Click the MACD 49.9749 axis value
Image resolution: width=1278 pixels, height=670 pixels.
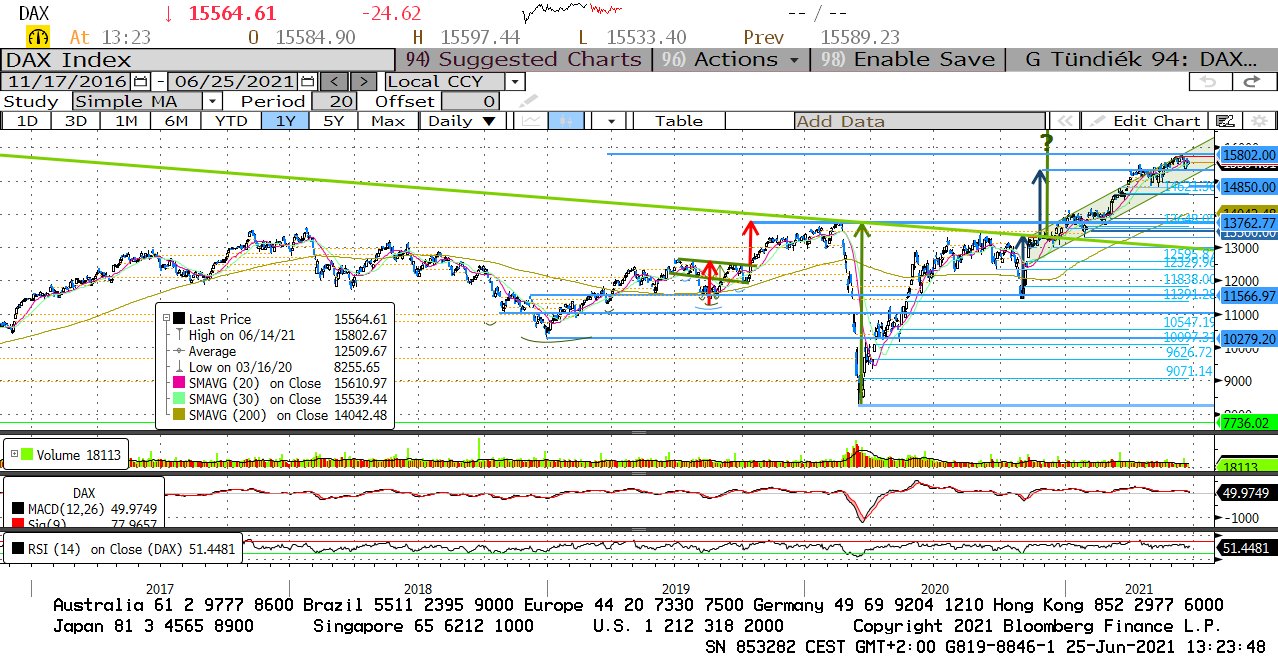pyautogui.click(x=1247, y=493)
